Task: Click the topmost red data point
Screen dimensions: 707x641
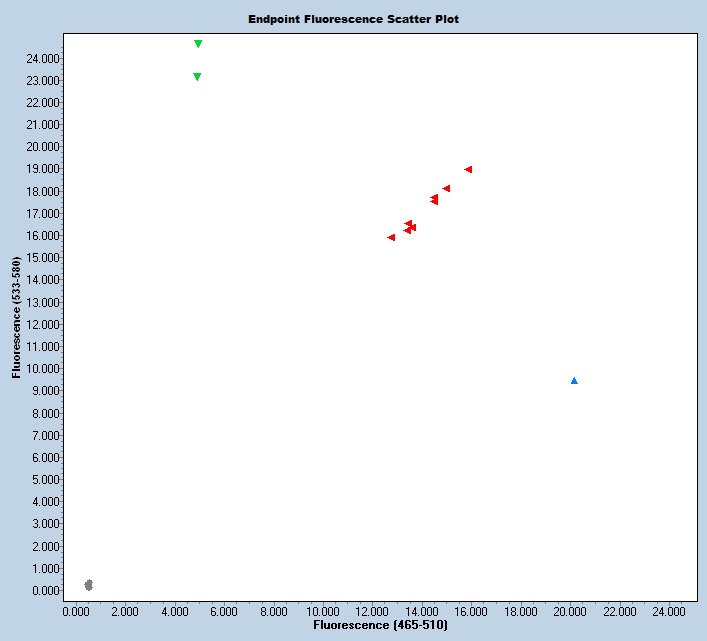Action: pos(468,169)
